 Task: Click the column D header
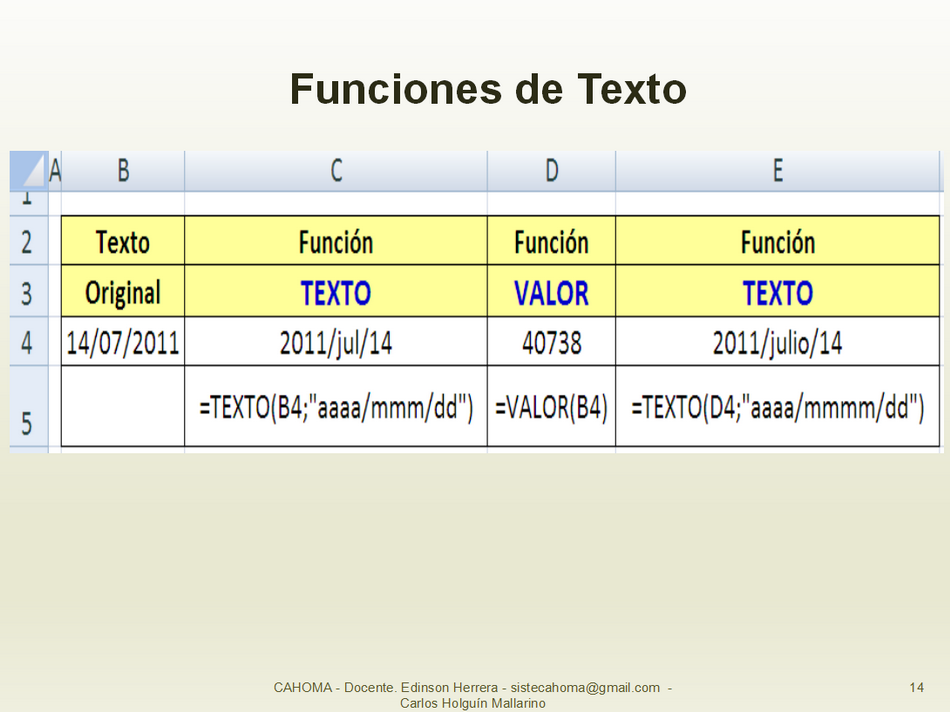coord(551,171)
